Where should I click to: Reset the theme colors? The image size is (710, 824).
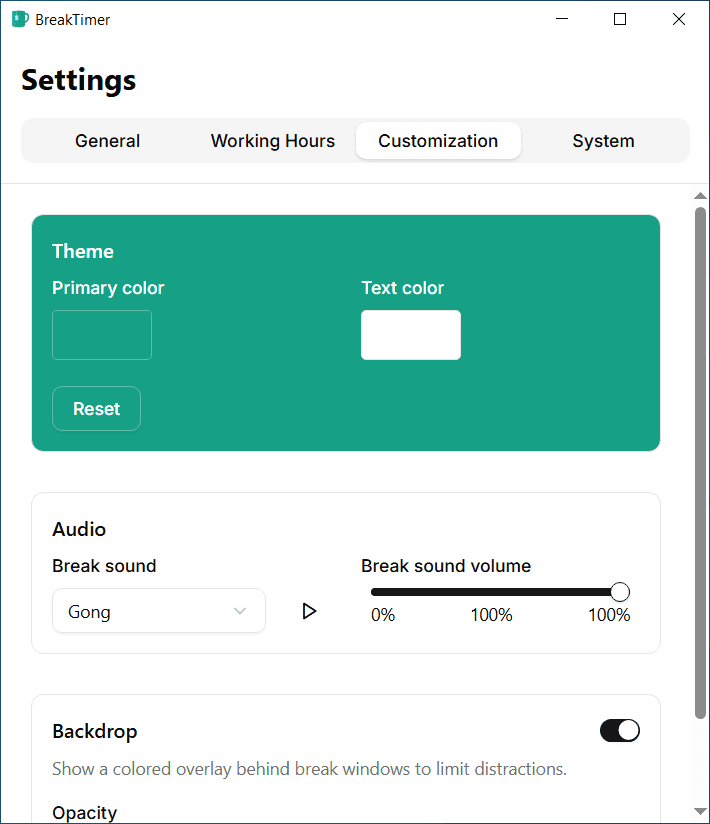coord(96,409)
